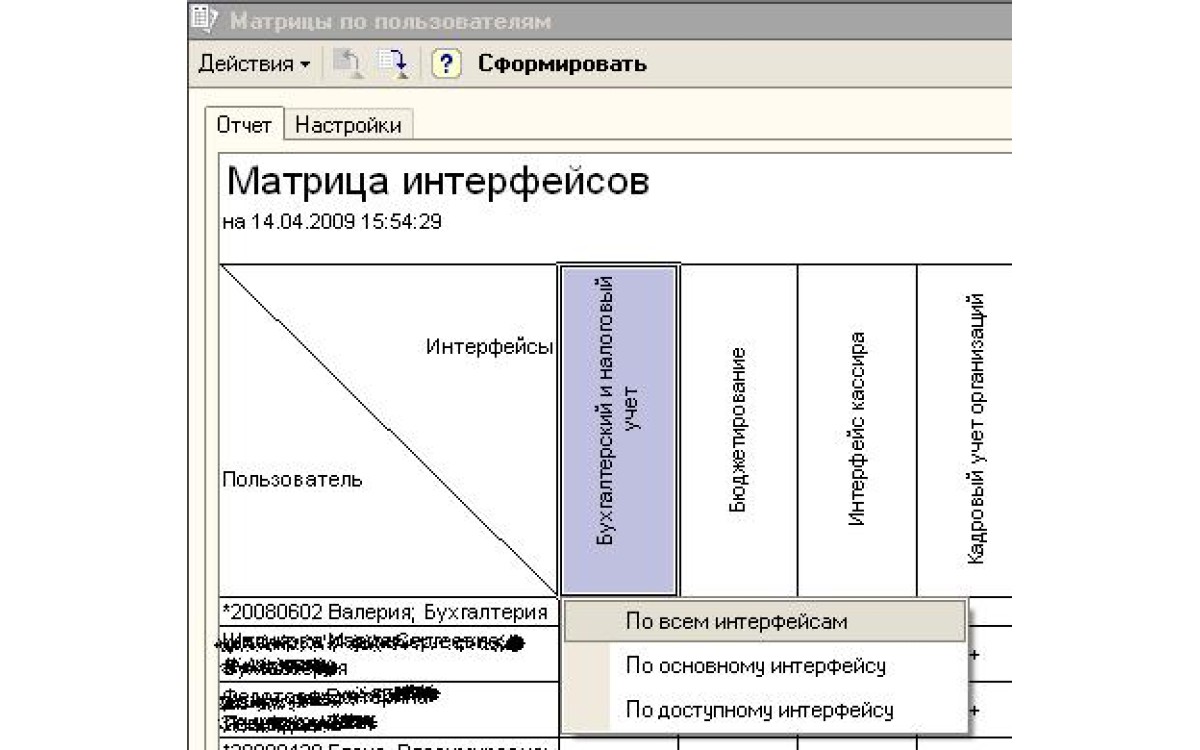Select the row 20080602 Валерия; Бухгалтерия

tap(385, 612)
